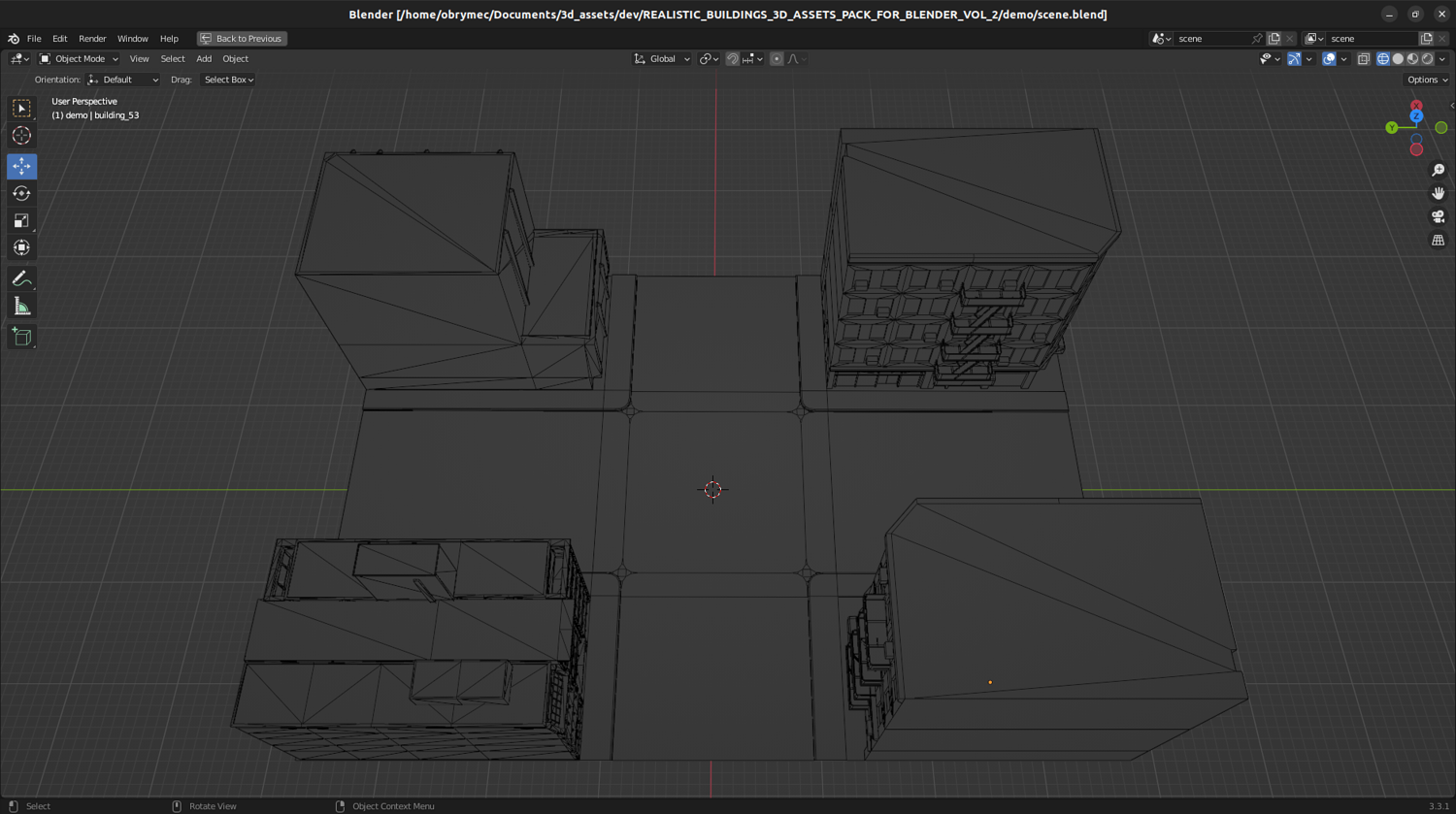Screen dimensions: 1456x814
Task: Select the Rotate tool
Action: (x=21, y=193)
